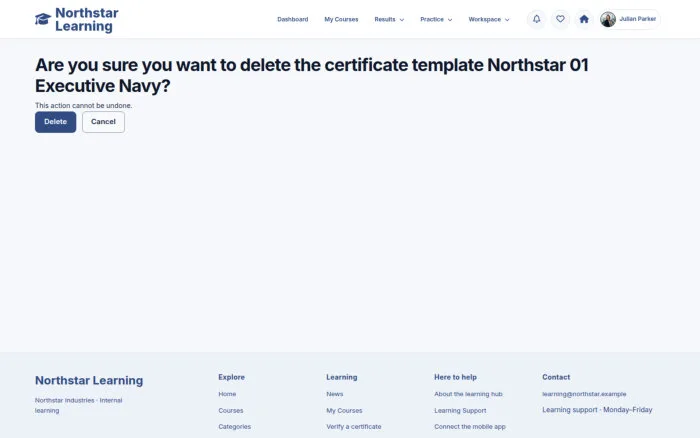Click Julian Parker's avatar picture
Screen dimensions: 700x438
(608, 19)
